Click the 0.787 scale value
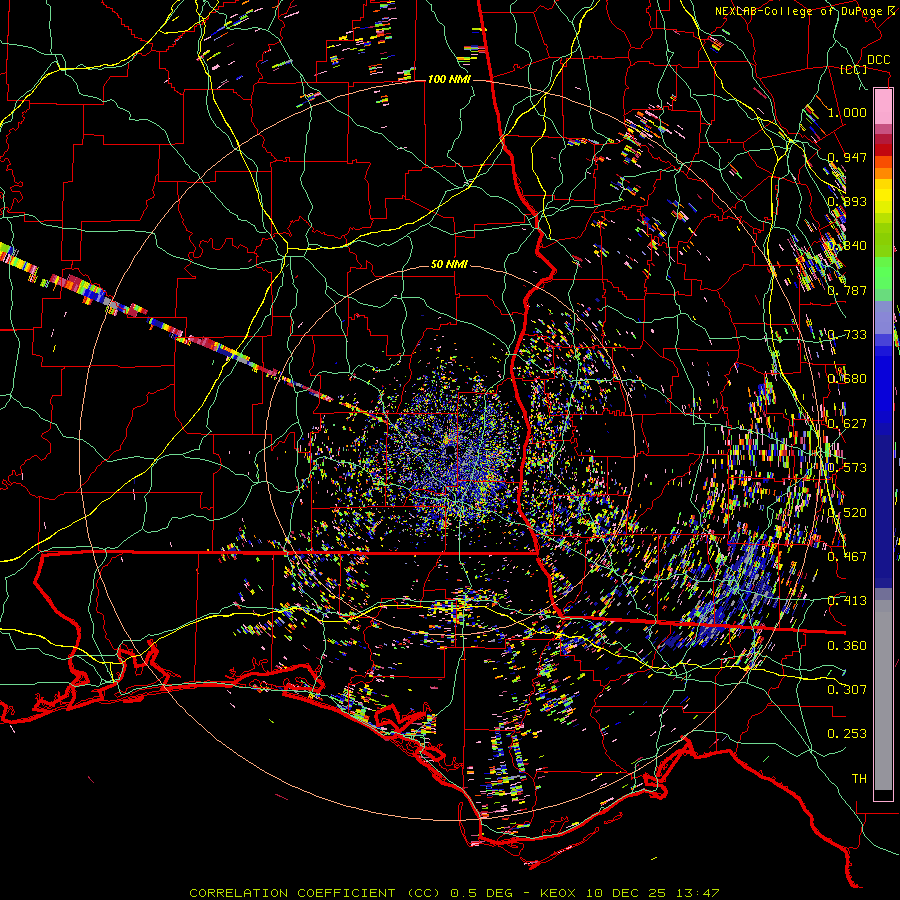 (847, 290)
